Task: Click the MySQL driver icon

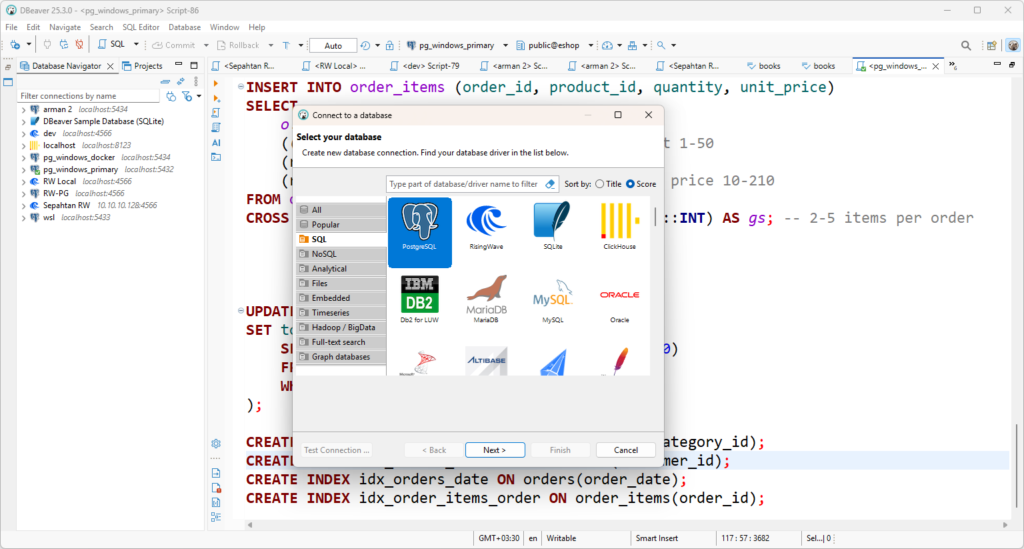Action: click(x=552, y=299)
